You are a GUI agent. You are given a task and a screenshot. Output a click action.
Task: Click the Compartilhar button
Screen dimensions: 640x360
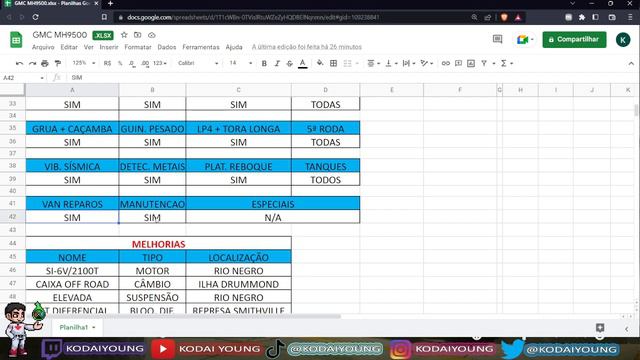tap(574, 40)
